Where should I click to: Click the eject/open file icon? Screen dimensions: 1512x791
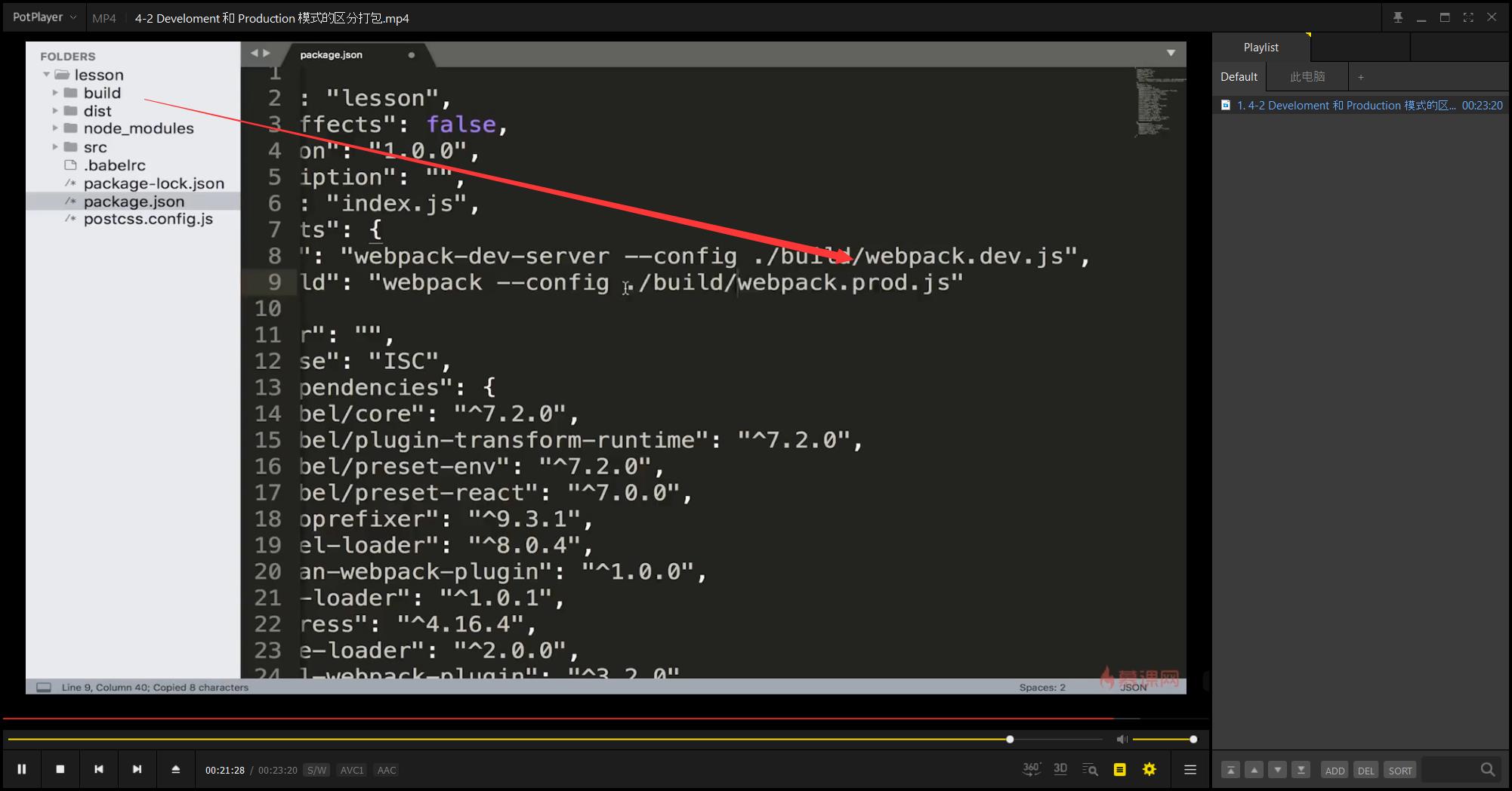tap(176, 769)
